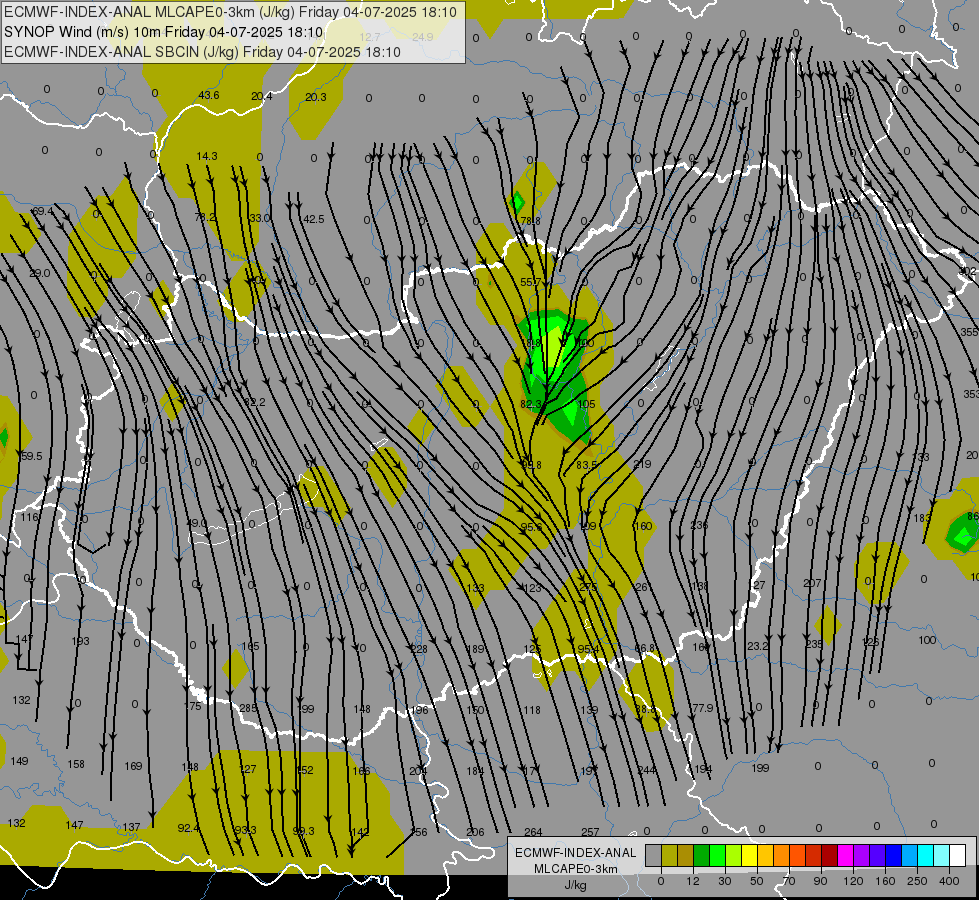Click the map value 184
The width and height of the screenshot is (979, 900).
475,771
